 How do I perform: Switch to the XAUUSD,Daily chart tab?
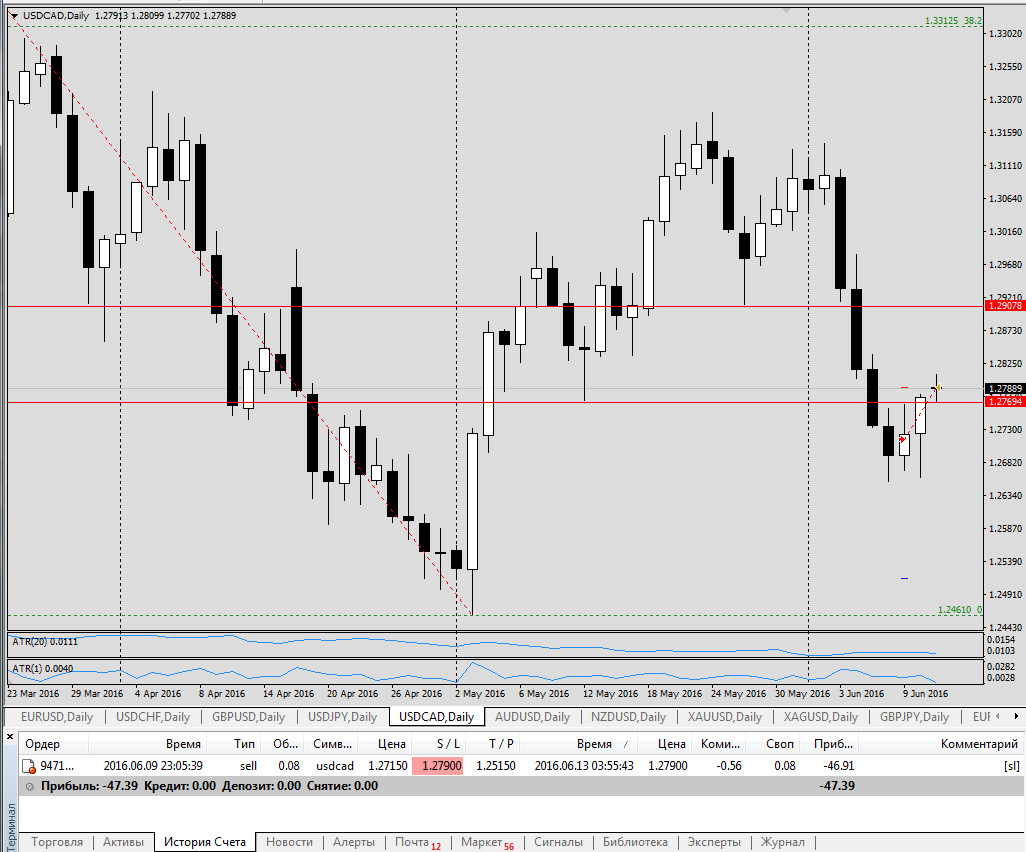725,717
